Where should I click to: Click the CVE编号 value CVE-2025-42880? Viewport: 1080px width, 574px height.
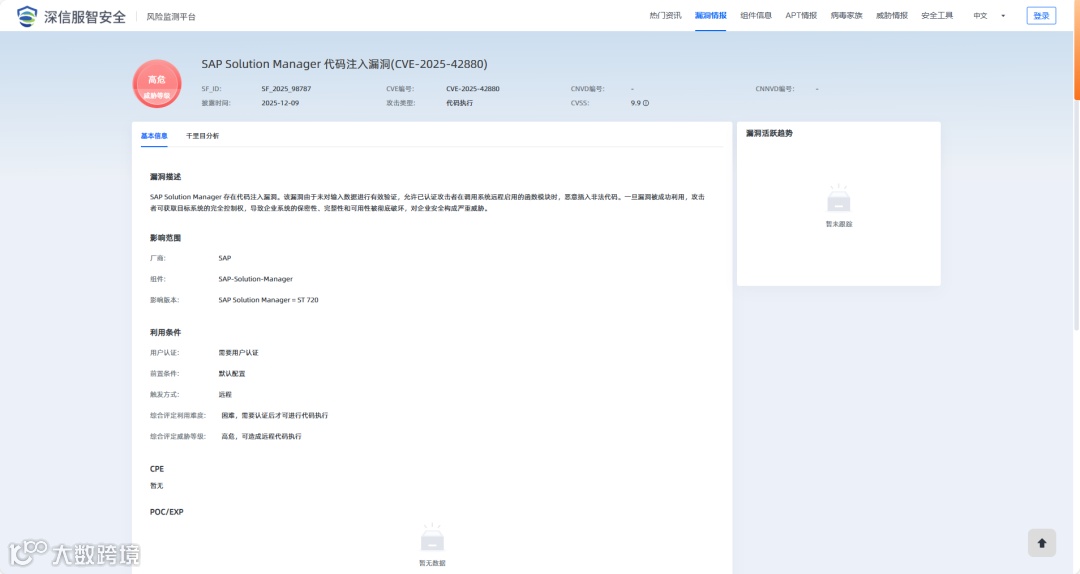pyautogui.click(x=472, y=89)
